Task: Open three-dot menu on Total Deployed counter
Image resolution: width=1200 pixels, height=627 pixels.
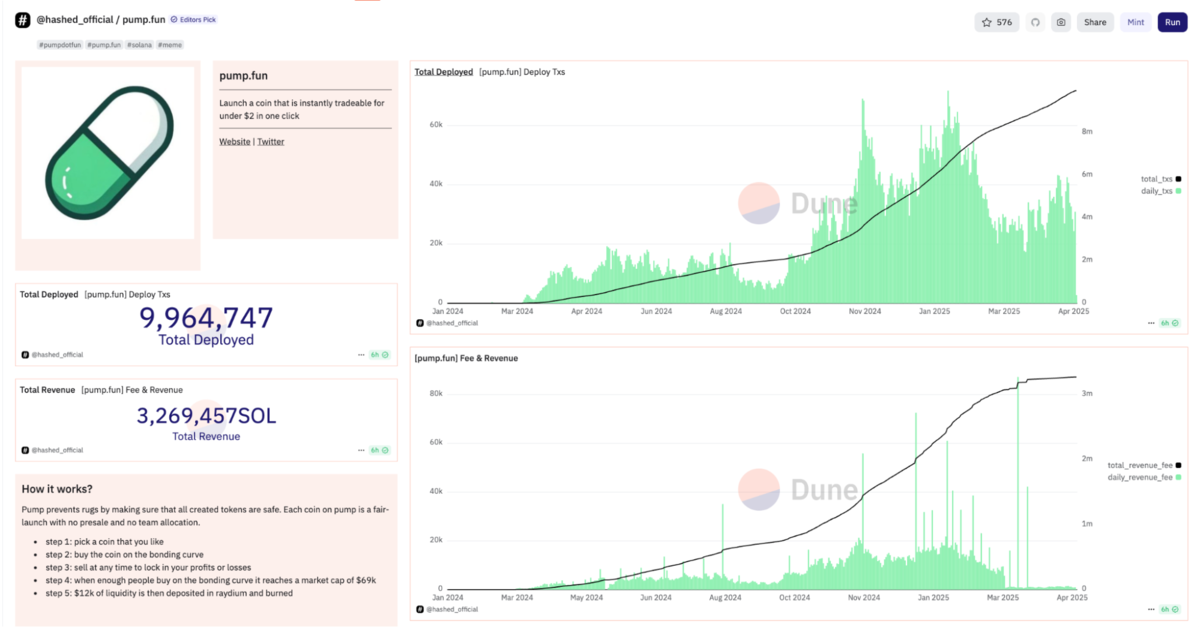Action: click(360, 355)
